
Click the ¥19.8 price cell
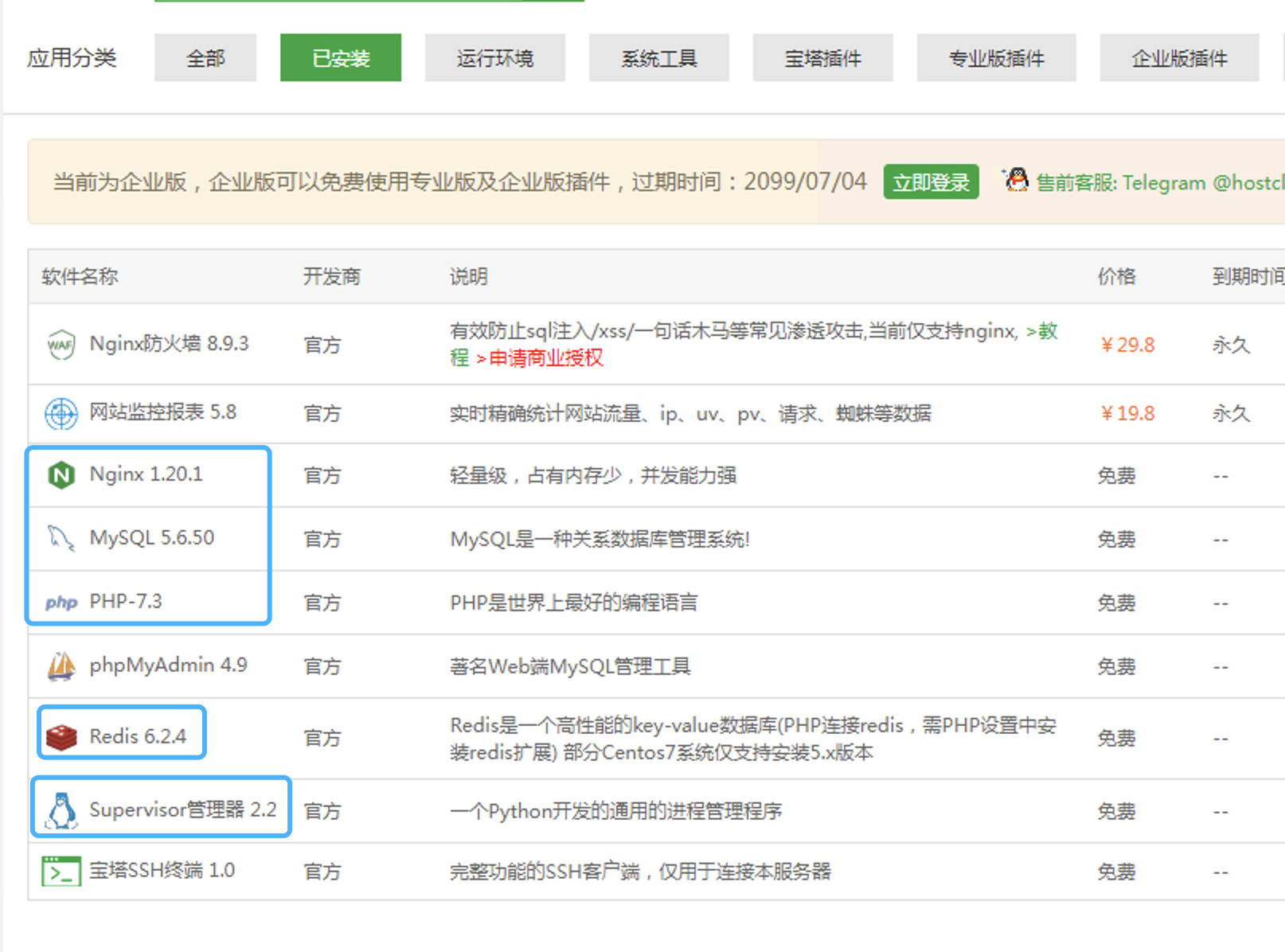(x=1127, y=413)
